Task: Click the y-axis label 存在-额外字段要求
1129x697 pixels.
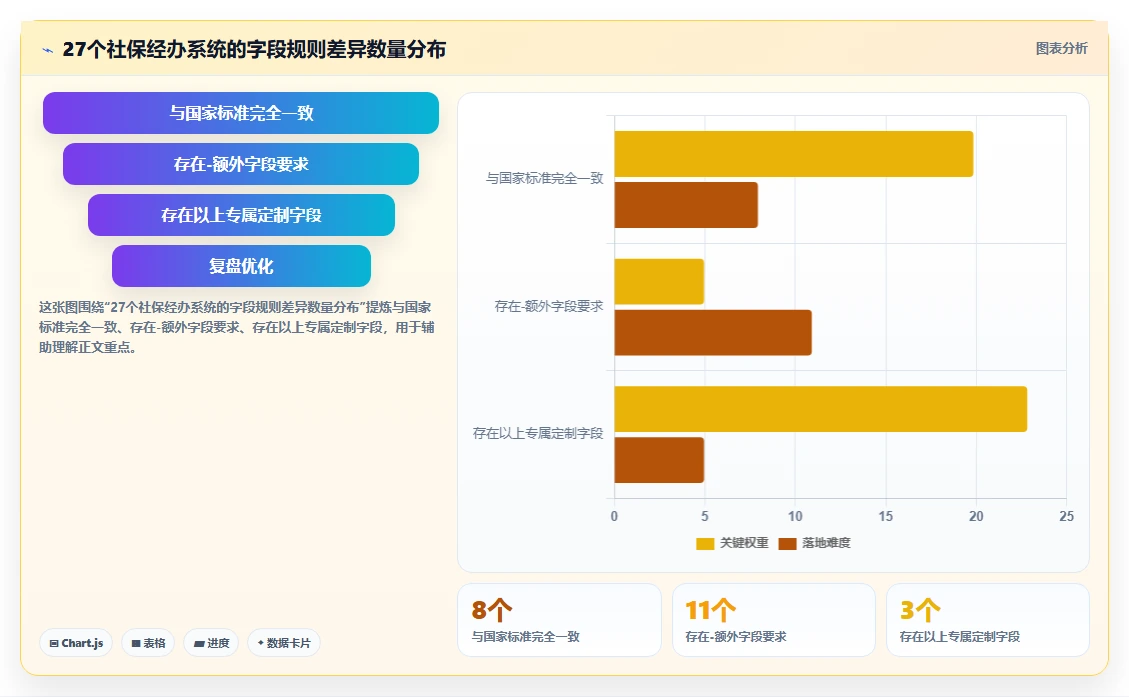Action: click(549, 307)
